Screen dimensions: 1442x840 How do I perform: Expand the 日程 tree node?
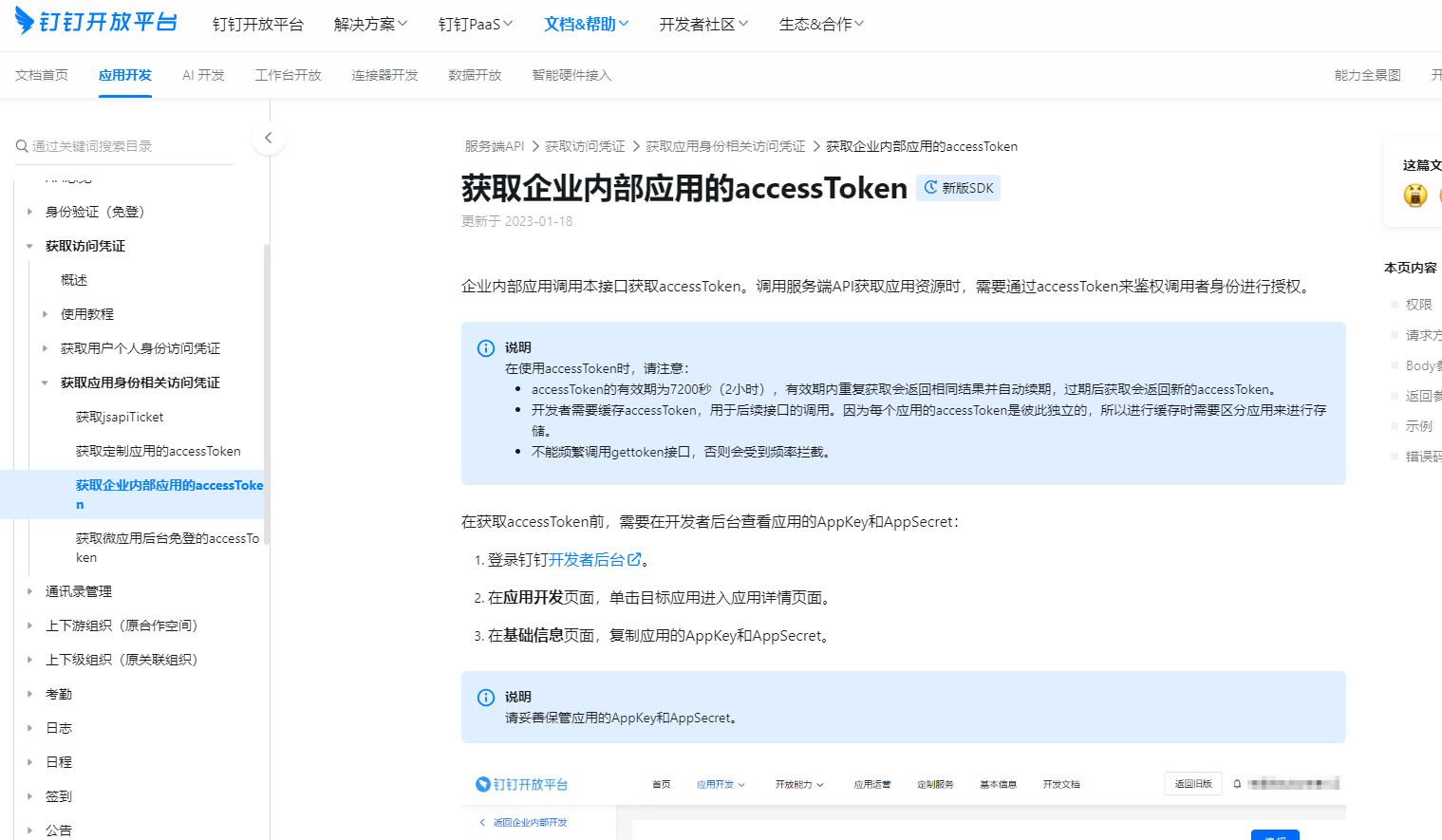(x=29, y=762)
